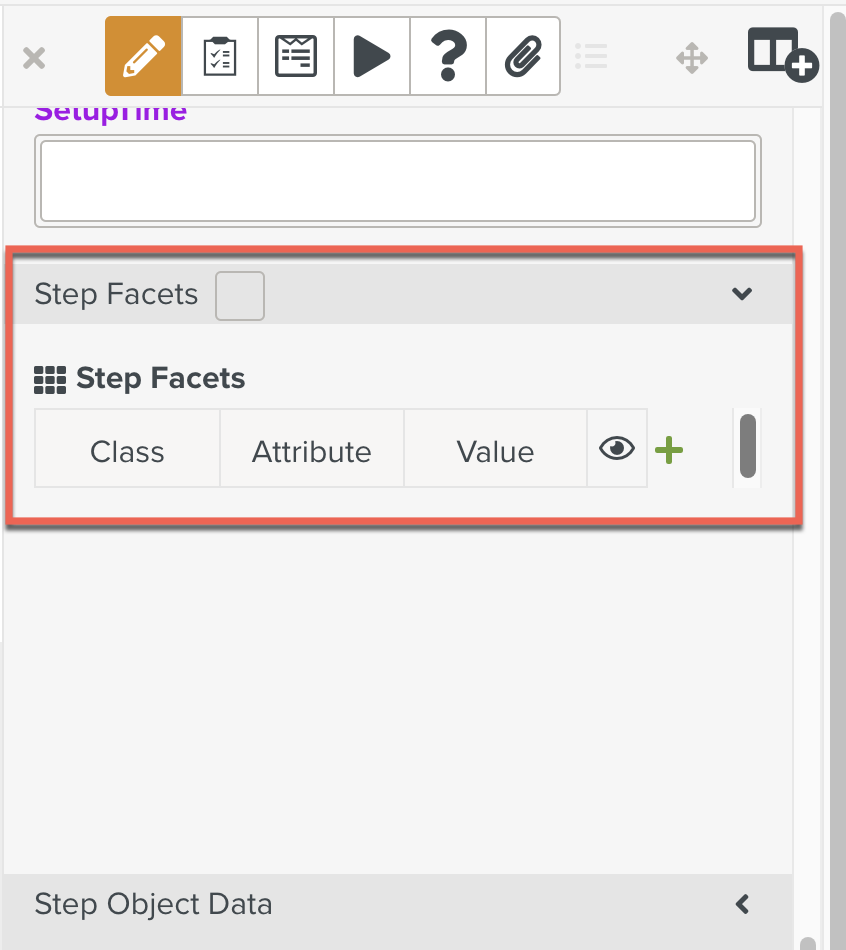Click the Class column header
This screenshot has height=950, width=846.
[127, 452]
